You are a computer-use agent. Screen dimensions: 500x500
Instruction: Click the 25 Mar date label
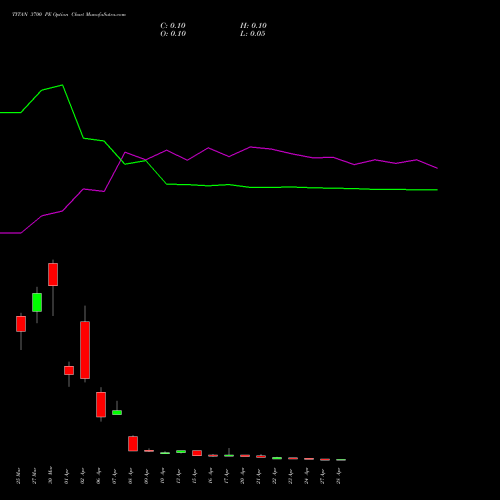pos(18,476)
